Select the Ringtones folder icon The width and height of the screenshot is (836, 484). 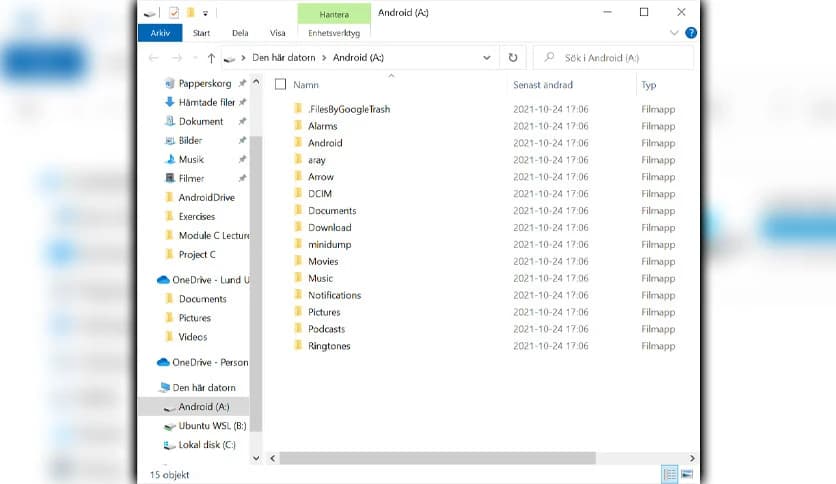(x=298, y=345)
